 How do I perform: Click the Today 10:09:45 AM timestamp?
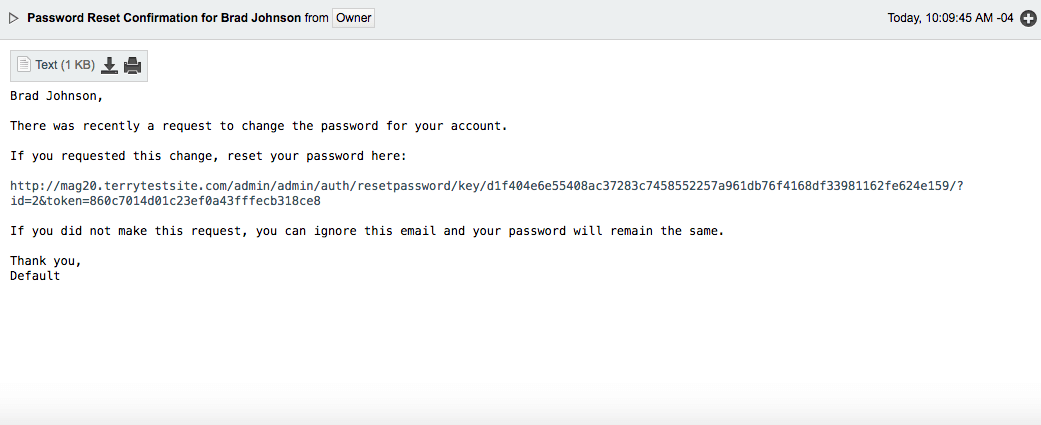pos(951,19)
